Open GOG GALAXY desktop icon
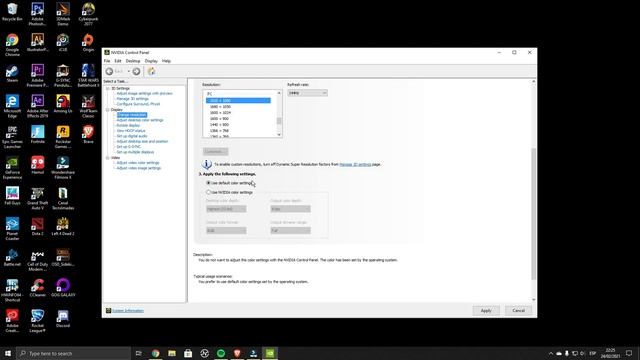 point(63,288)
